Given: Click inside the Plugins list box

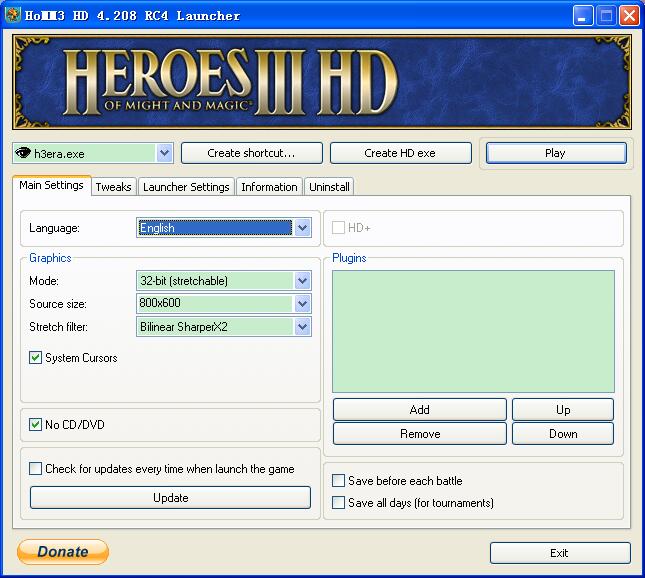Looking at the screenshot, I should pyautogui.click(x=473, y=331).
